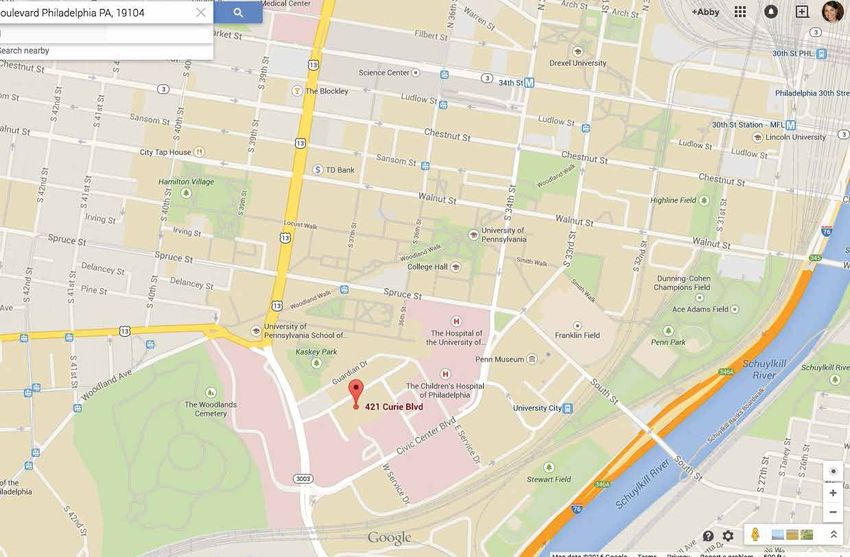Select the Penn Park tree icon
The width and height of the screenshot is (850, 557).
click(668, 331)
